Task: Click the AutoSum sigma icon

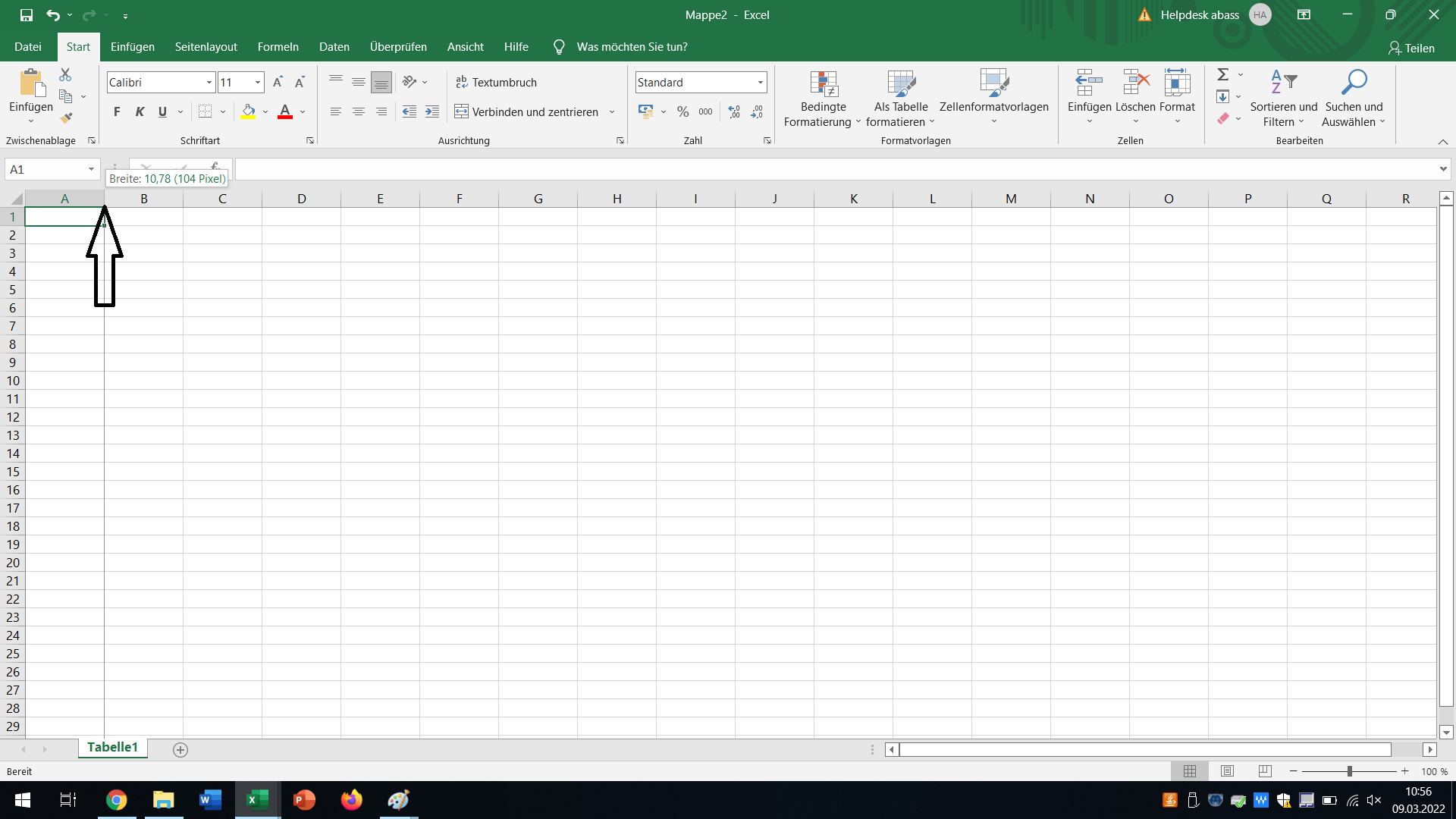Action: coord(1222,74)
